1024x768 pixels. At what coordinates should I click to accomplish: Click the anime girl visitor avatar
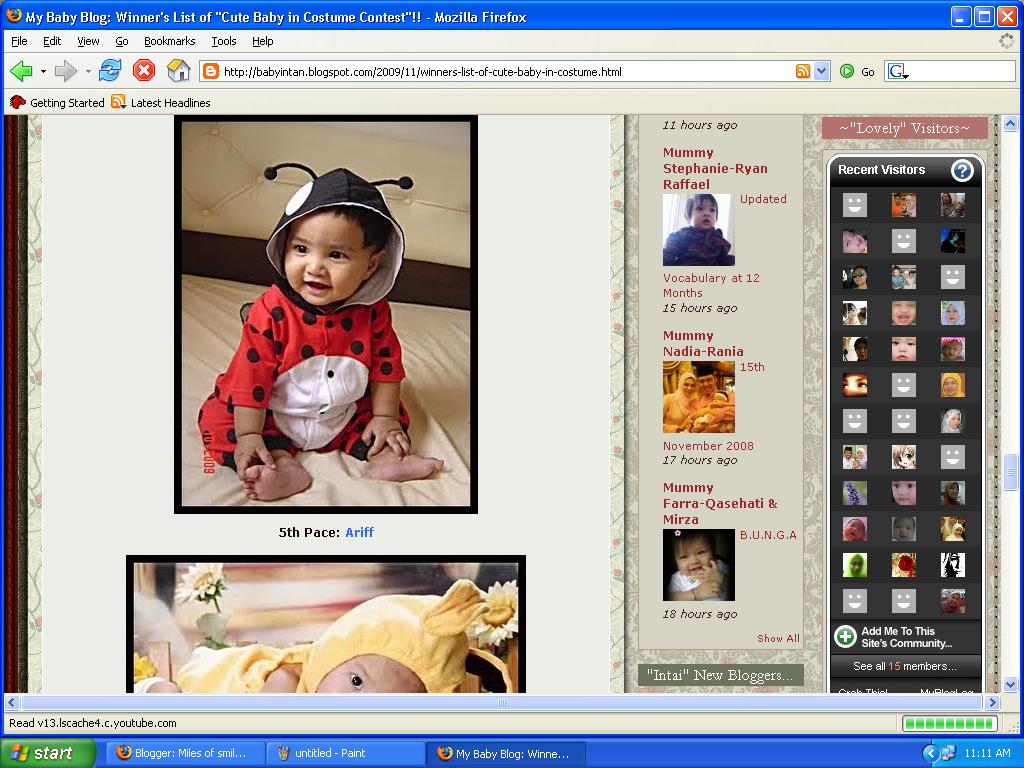pyautogui.click(x=904, y=457)
